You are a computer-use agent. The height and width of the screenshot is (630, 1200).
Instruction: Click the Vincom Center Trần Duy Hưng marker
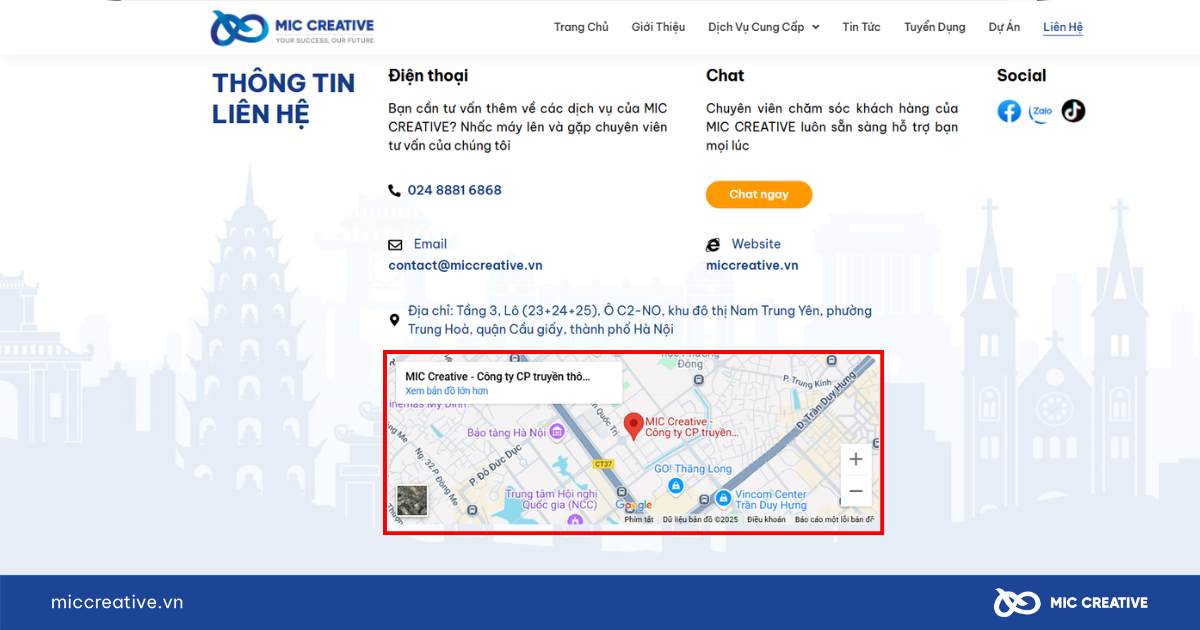click(723, 497)
